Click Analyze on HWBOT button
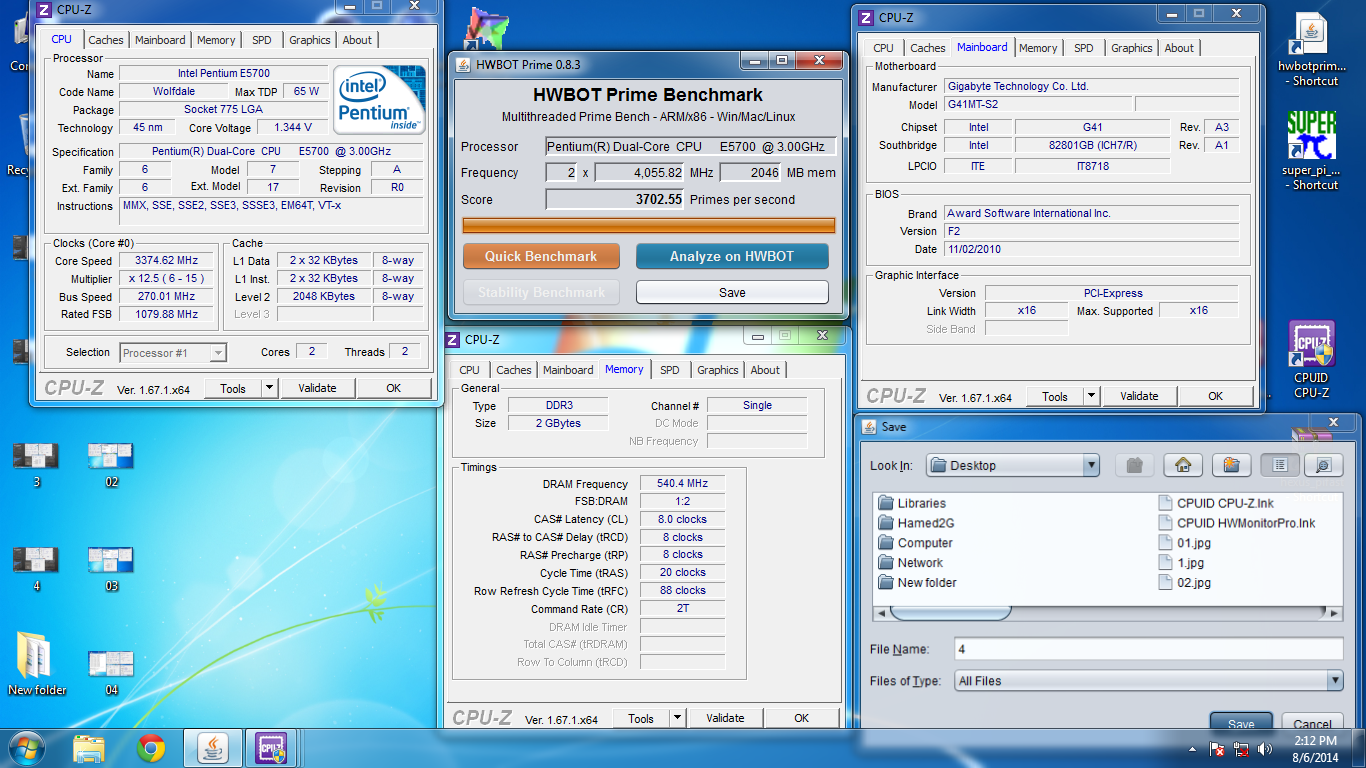Screen dimensions: 1366x768 pos(732,256)
